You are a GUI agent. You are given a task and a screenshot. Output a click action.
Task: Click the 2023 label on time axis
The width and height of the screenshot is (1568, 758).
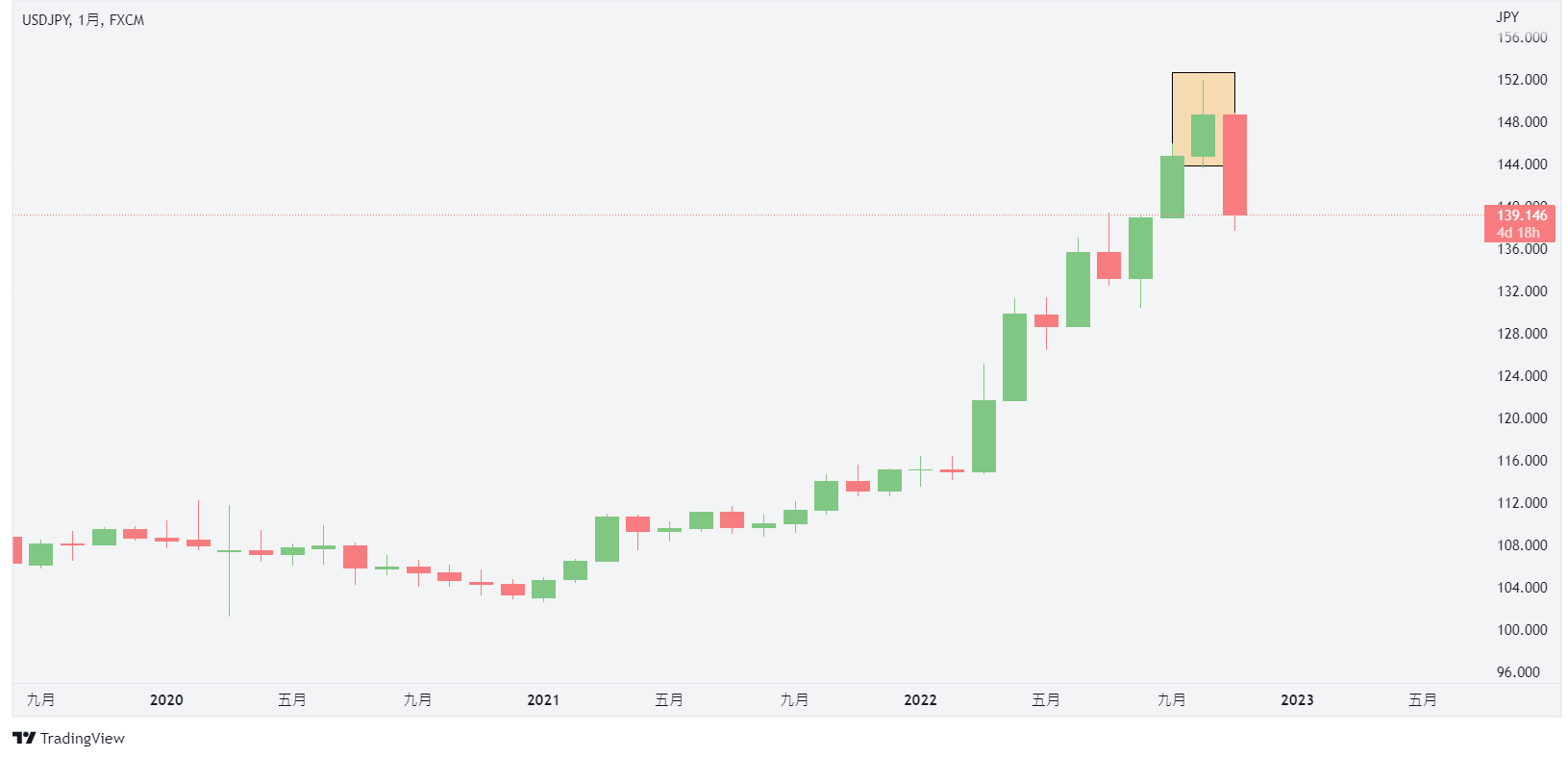(1297, 700)
